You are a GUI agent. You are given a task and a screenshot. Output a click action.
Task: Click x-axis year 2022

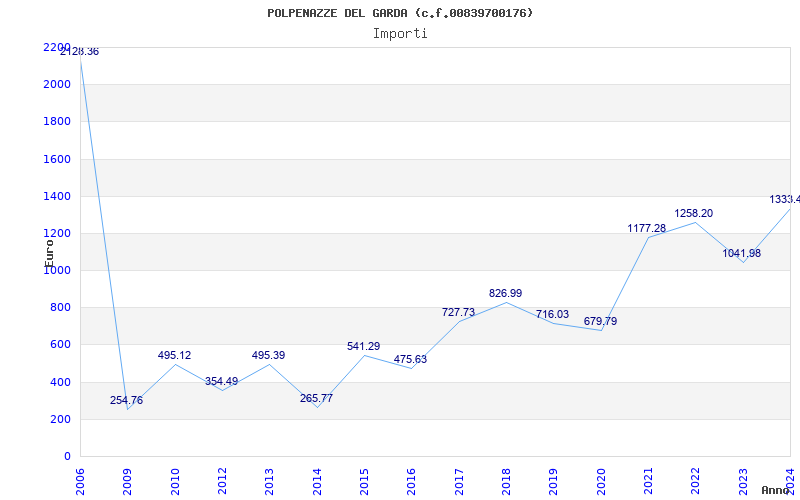pyautogui.click(x=695, y=482)
